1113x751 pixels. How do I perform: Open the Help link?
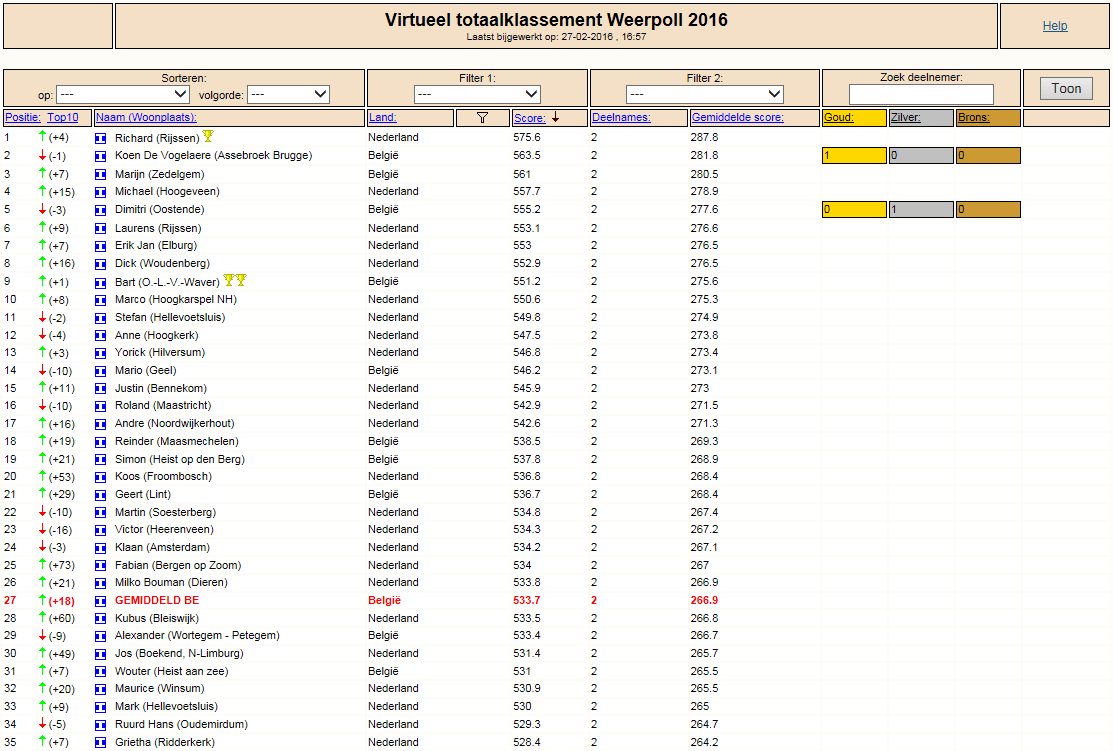pos(1055,26)
